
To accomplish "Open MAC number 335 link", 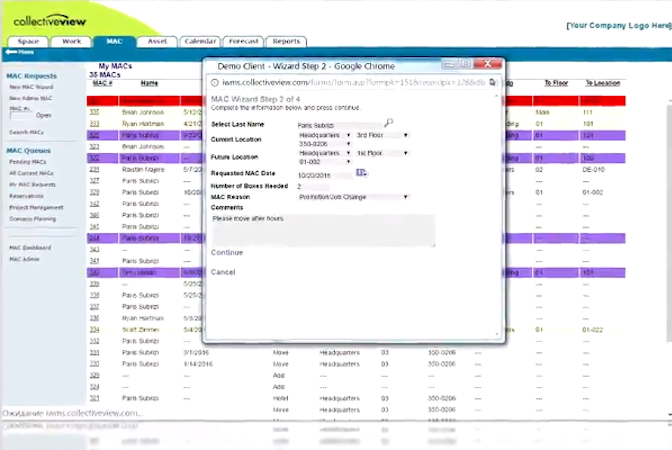I will 94,112.
